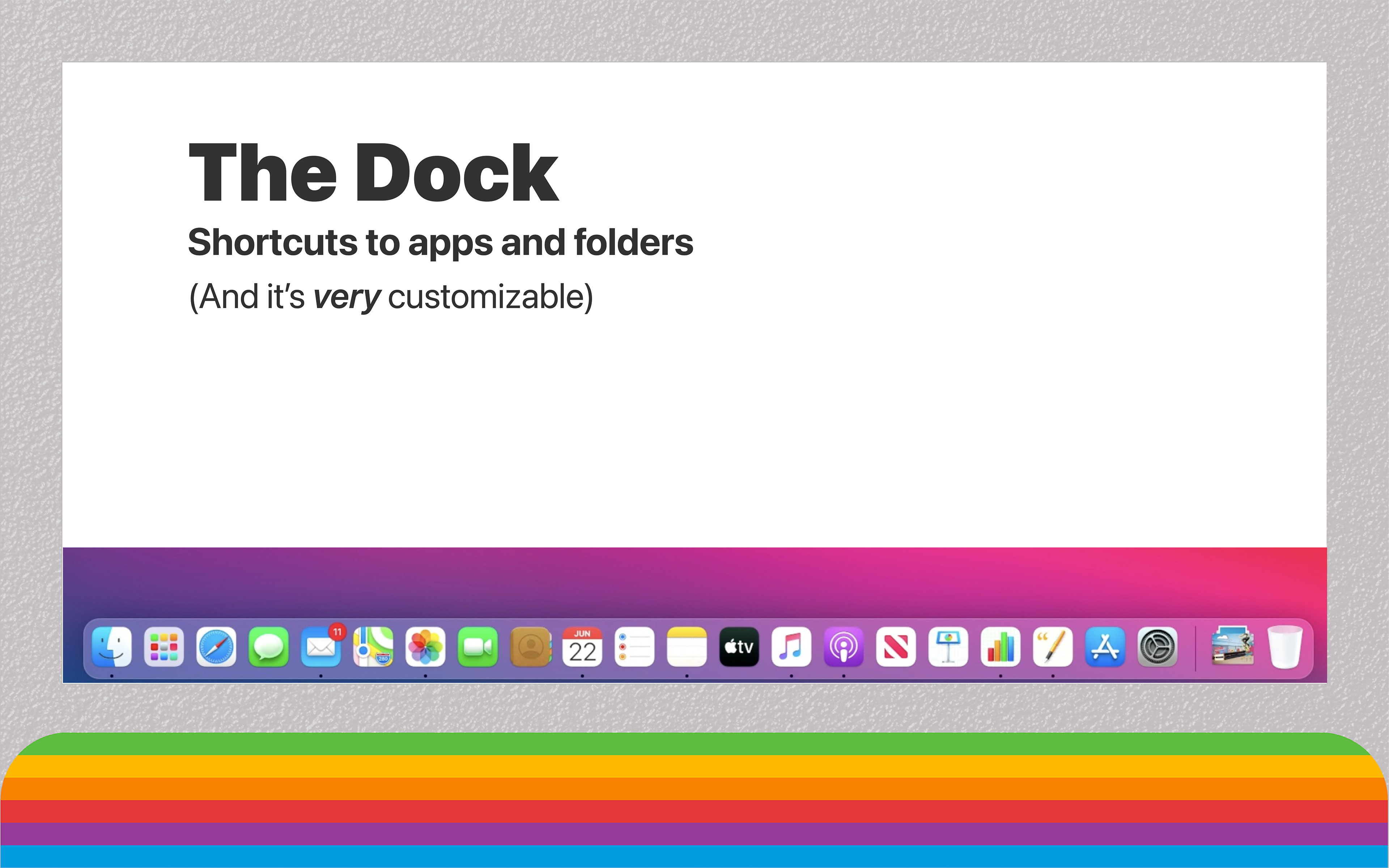Open the Reminders list icon
Screen dimensions: 1389x868
tap(634, 647)
